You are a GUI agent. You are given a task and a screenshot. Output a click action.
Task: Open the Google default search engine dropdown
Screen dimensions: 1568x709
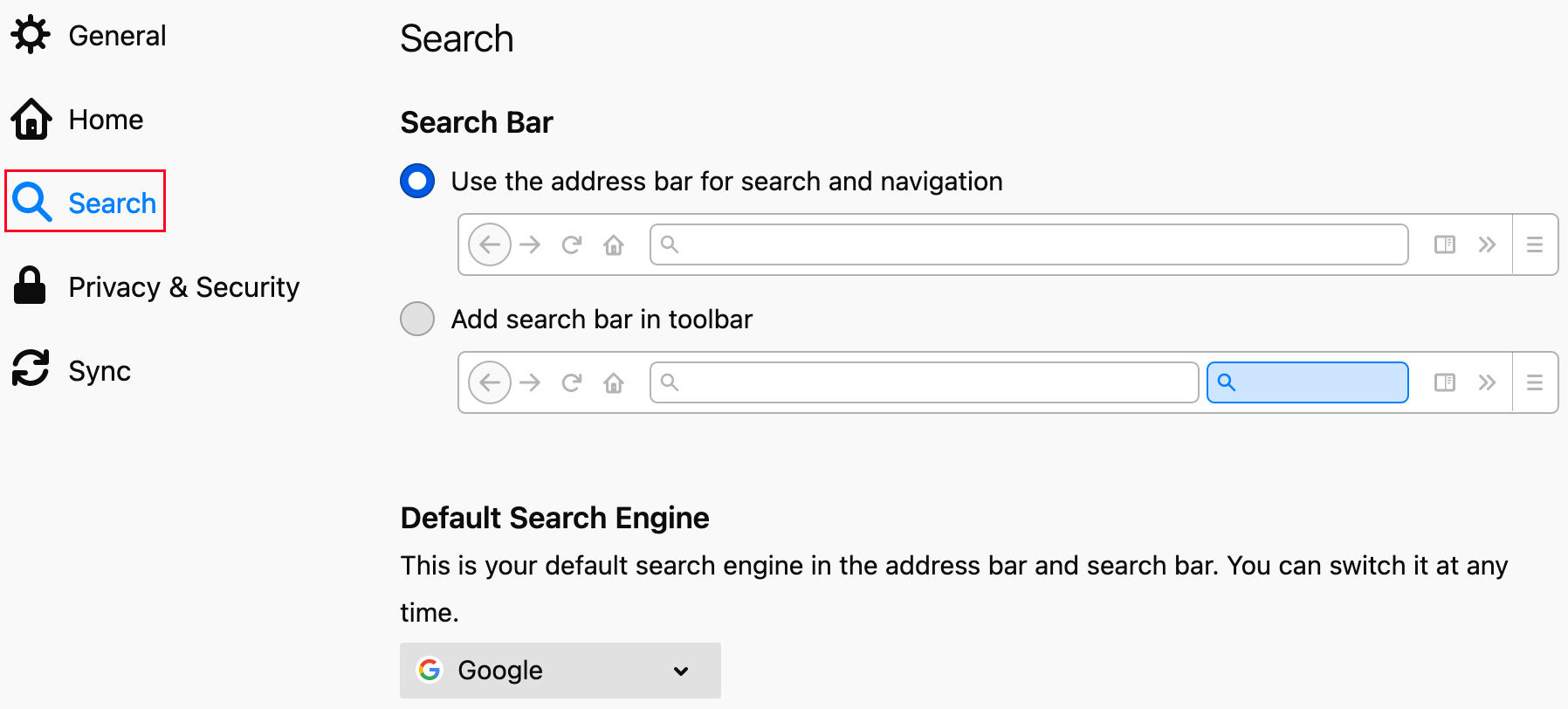point(560,671)
